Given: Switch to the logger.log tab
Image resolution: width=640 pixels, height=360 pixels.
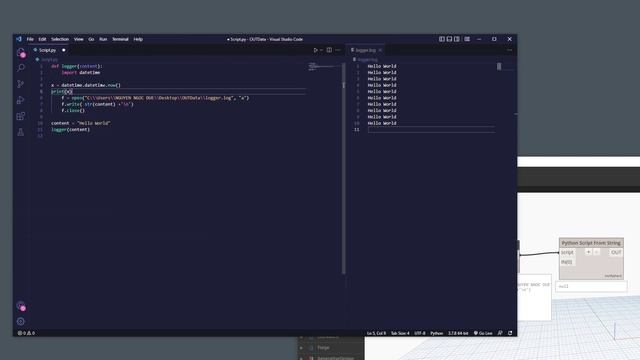Looking at the screenshot, I should point(365,50).
